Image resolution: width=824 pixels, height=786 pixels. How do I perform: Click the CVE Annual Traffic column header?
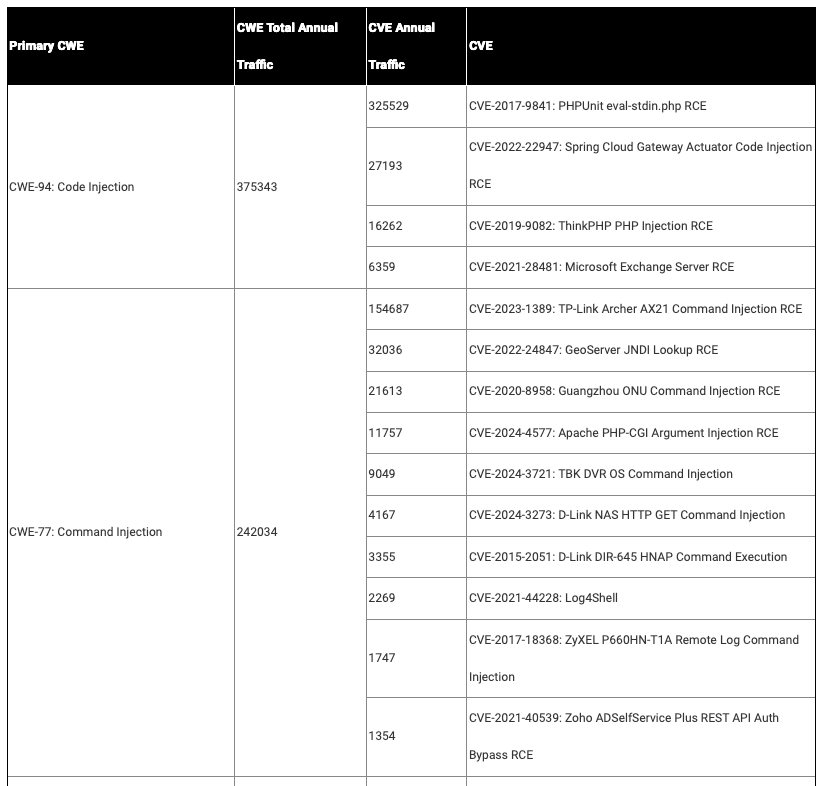coord(401,46)
